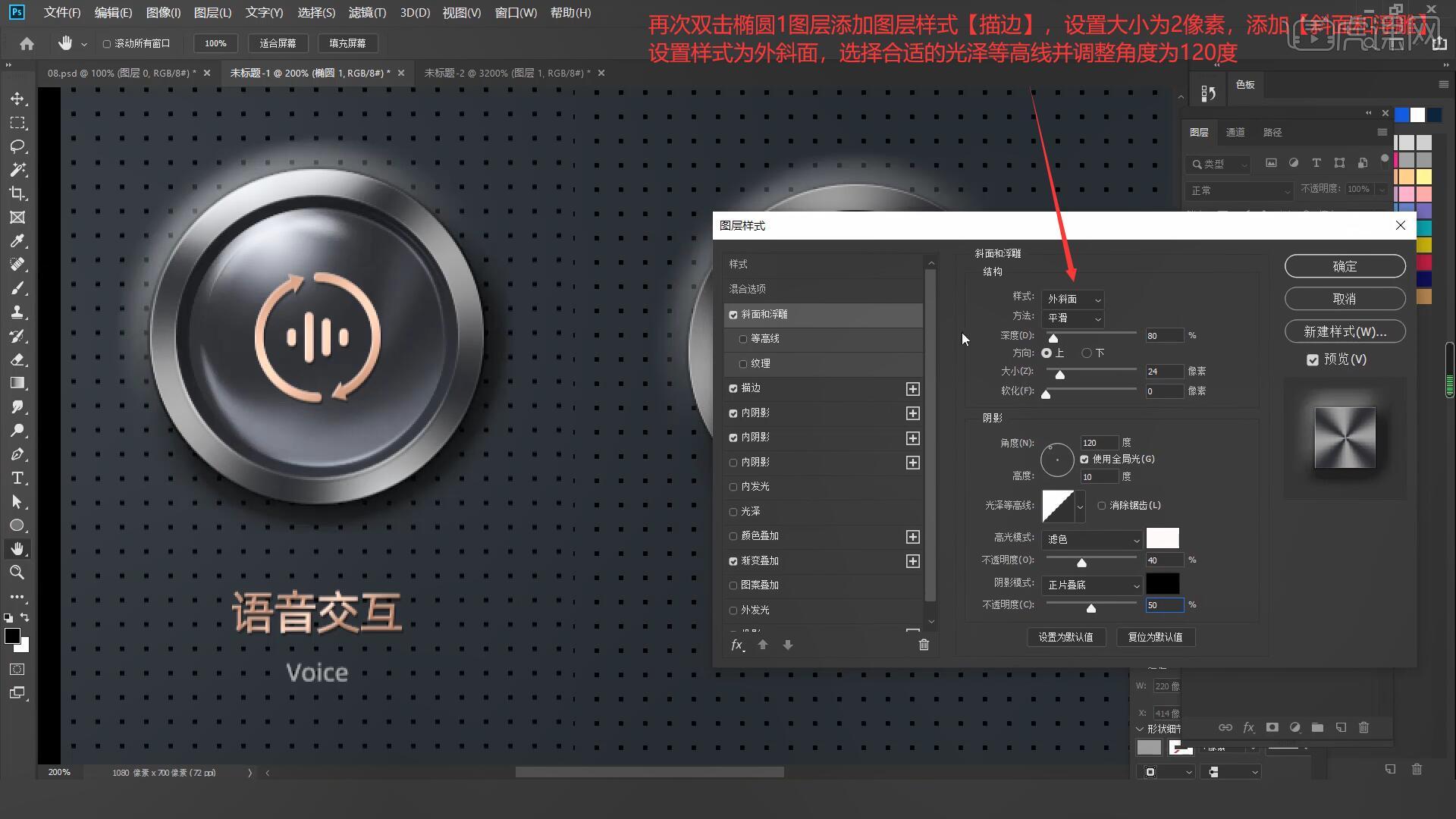Enable the 等高线 contour checkbox

(x=743, y=339)
